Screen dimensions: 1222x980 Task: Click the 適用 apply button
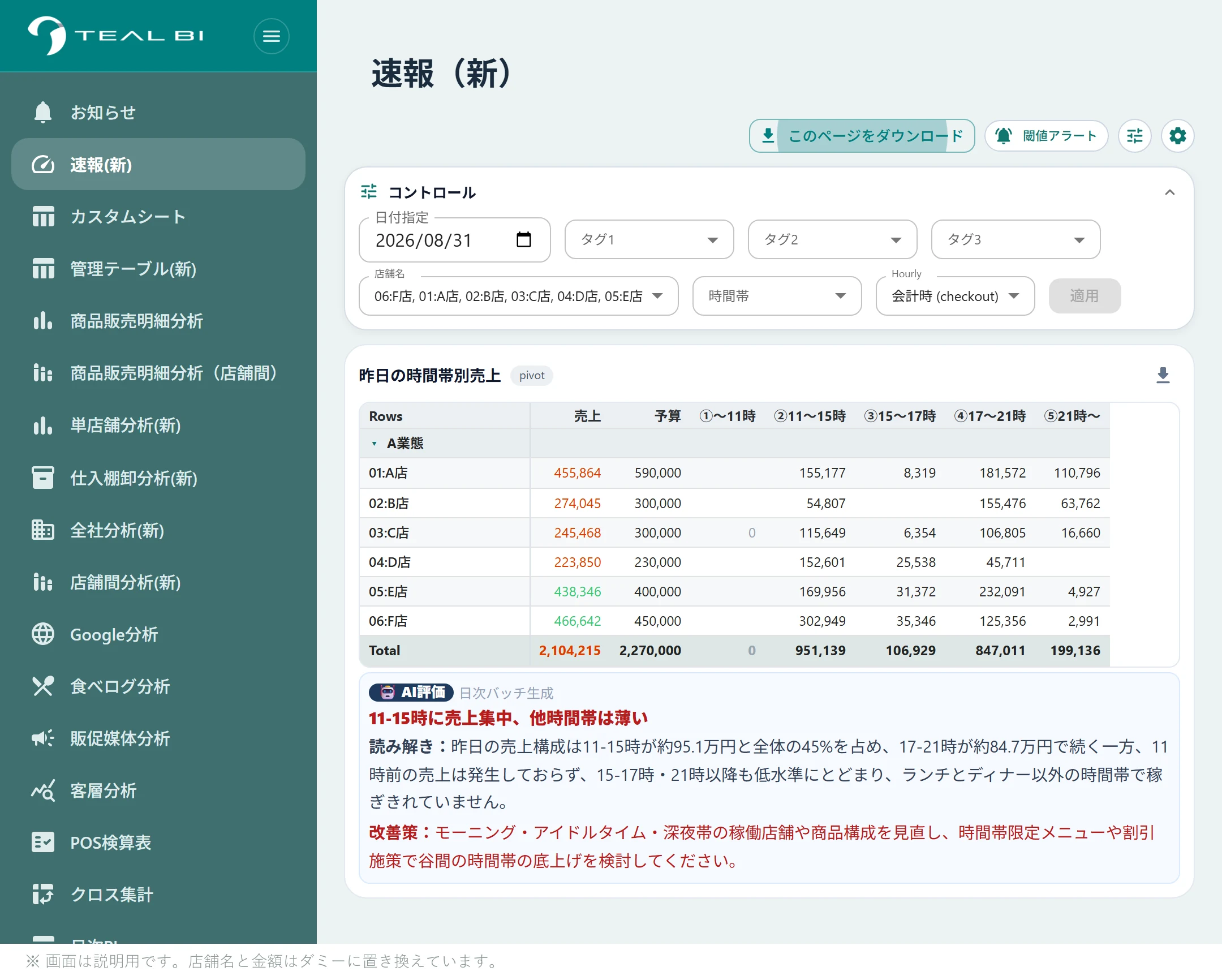1084,296
